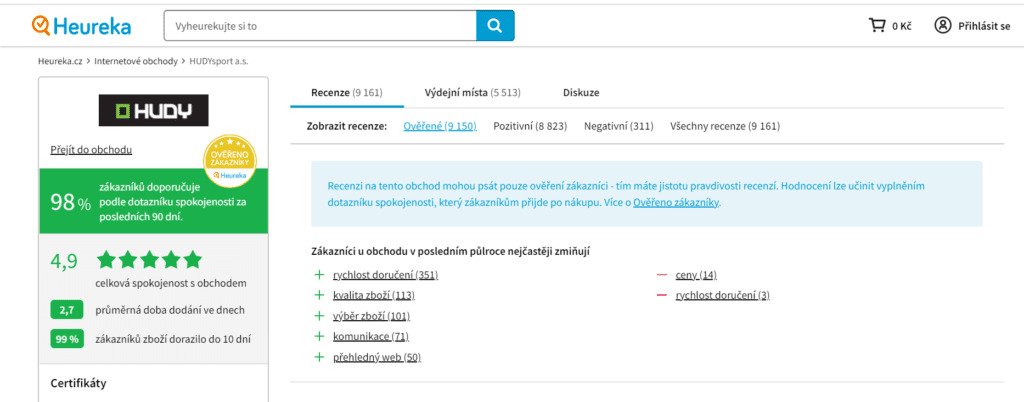Filter reviews by Pozitivní (8 823)
This screenshot has width=1024, height=402.
530,126
